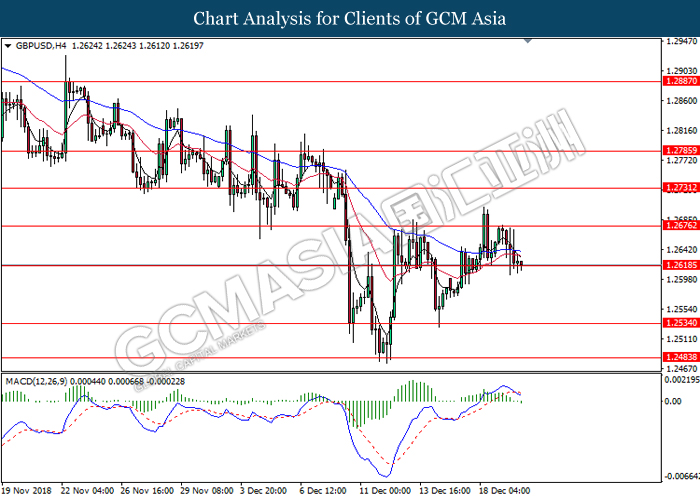Click the 1.25980 price axis value
The width and height of the screenshot is (700, 500).
[681, 279]
